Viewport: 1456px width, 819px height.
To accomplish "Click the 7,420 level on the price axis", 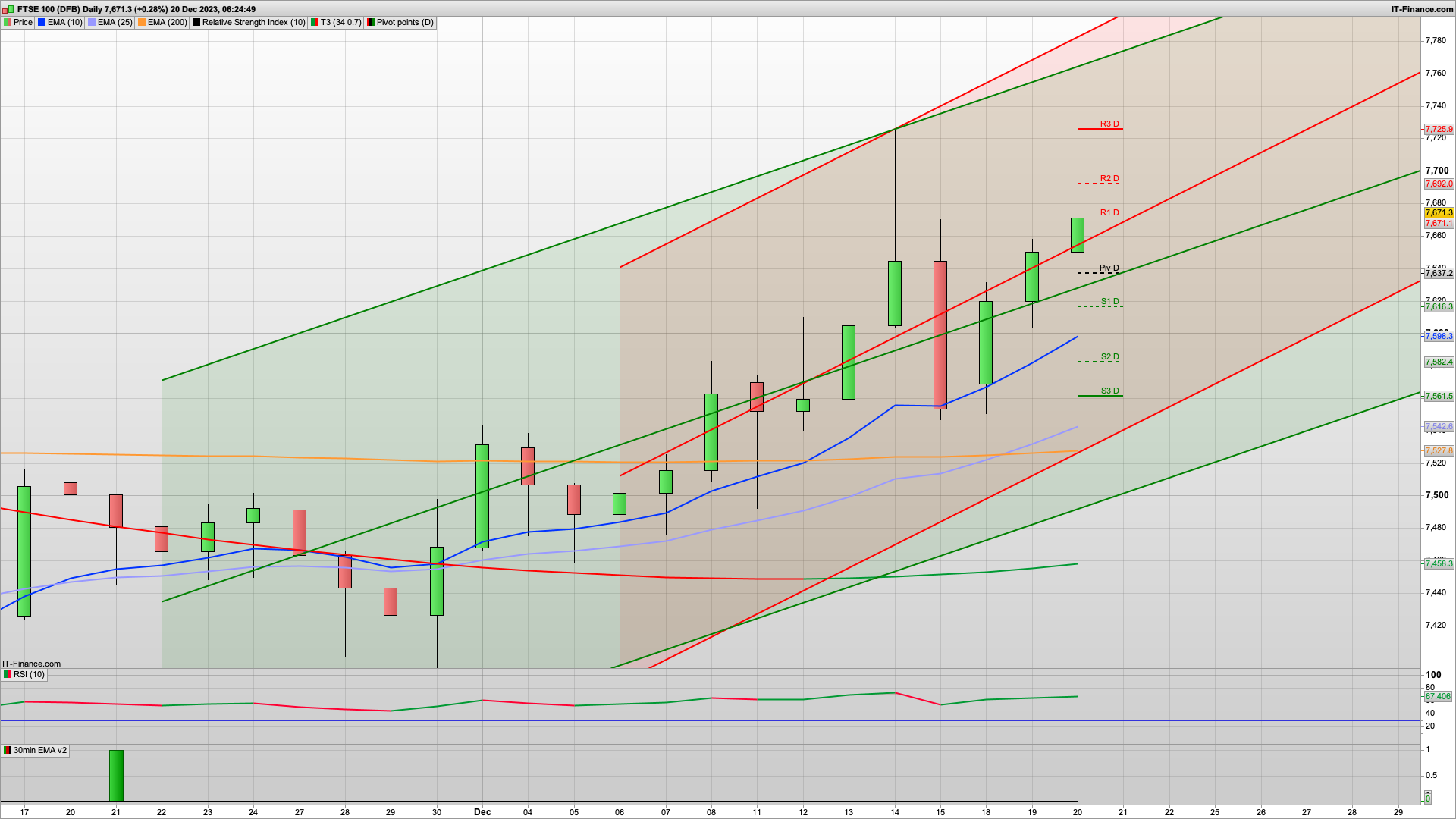I will coord(1436,626).
